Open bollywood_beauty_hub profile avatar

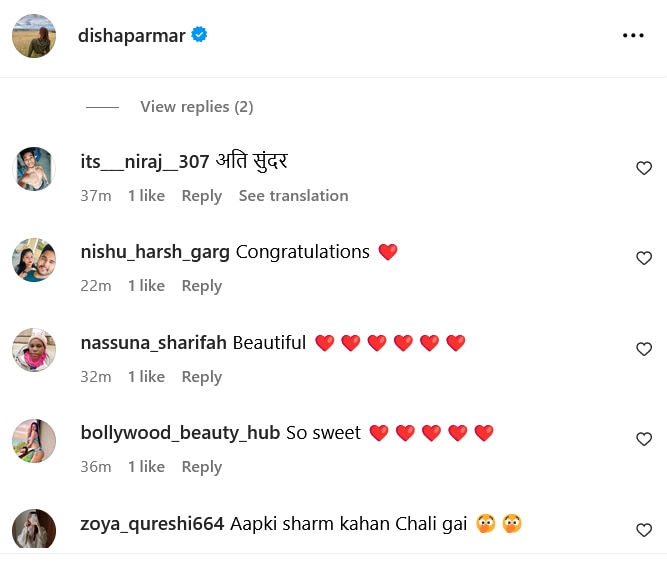(x=34, y=441)
